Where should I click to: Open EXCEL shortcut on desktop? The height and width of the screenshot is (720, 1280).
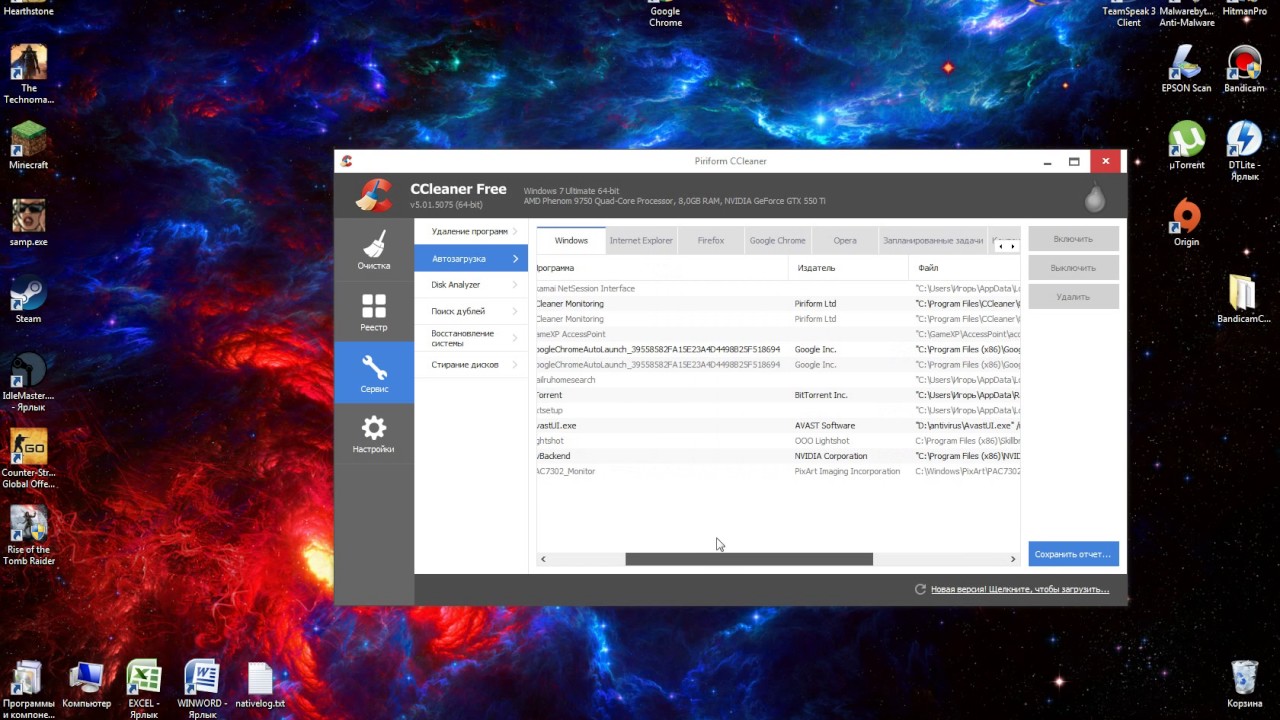click(x=144, y=689)
